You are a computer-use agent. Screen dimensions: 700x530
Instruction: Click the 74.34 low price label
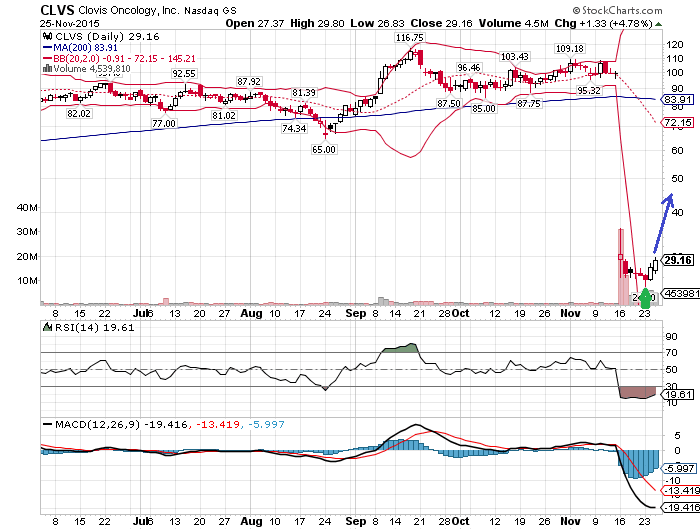point(294,129)
